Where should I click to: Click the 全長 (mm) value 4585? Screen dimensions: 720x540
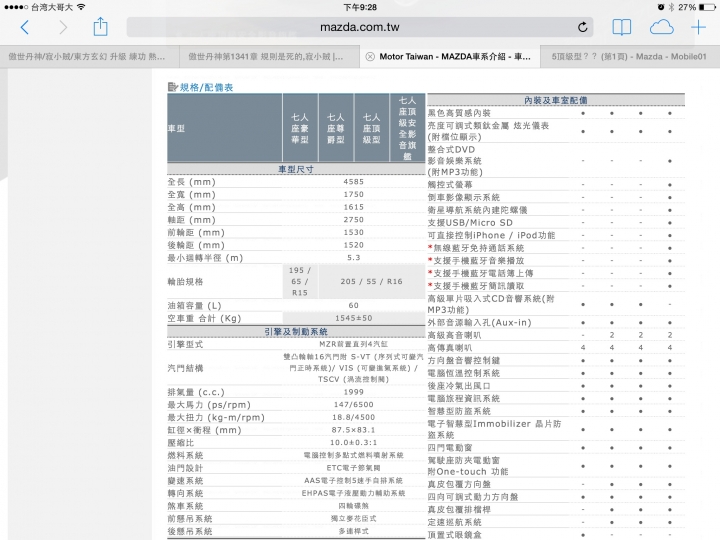pos(354,182)
